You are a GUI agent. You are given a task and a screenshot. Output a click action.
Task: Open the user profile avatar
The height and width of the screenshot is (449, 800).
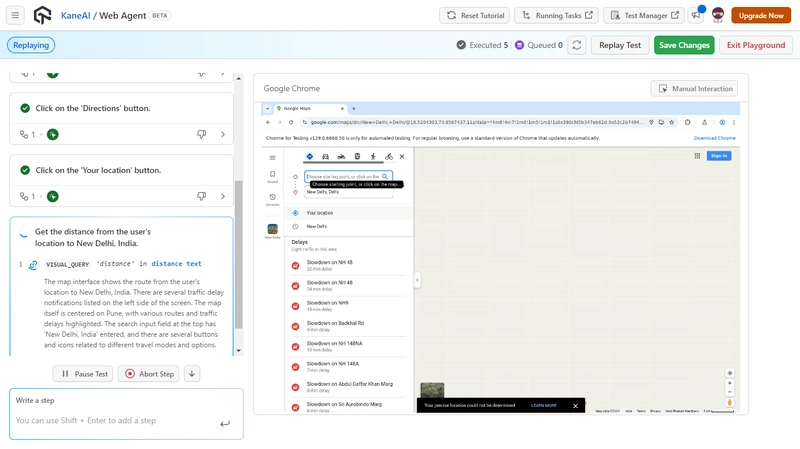tap(718, 15)
